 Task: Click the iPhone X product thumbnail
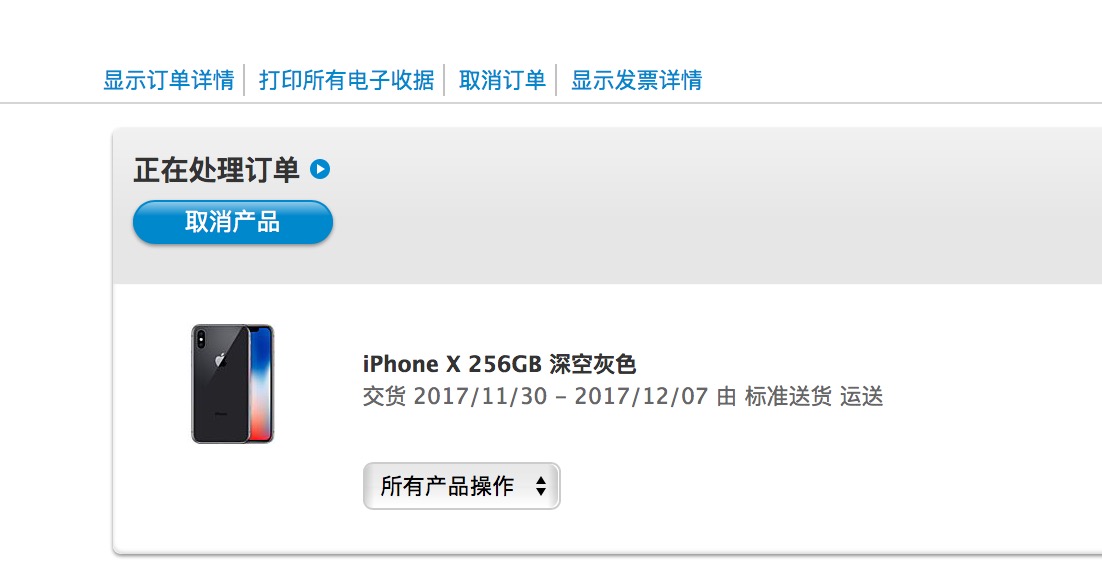(x=233, y=384)
